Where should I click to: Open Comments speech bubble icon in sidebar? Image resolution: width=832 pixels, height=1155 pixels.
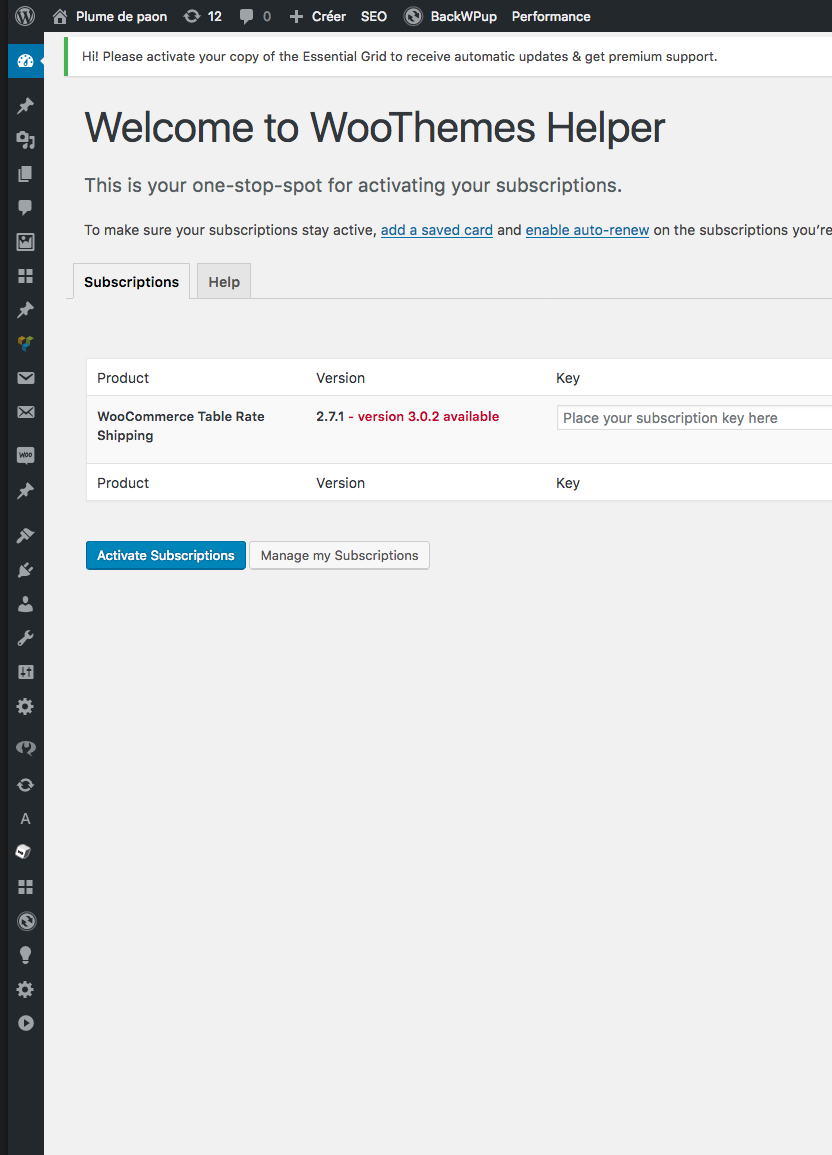pos(25,208)
